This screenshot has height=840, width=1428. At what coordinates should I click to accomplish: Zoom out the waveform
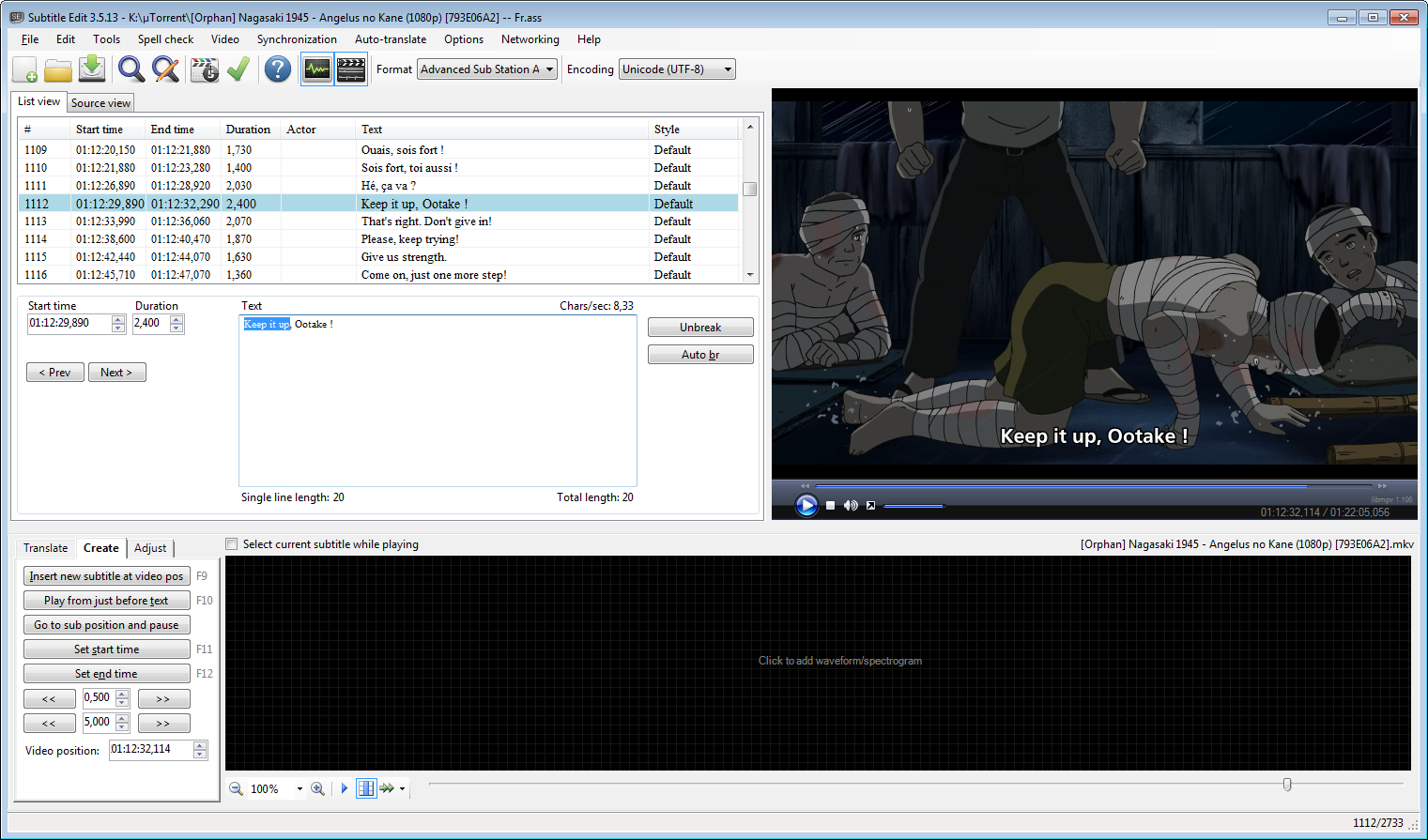(237, 789)
